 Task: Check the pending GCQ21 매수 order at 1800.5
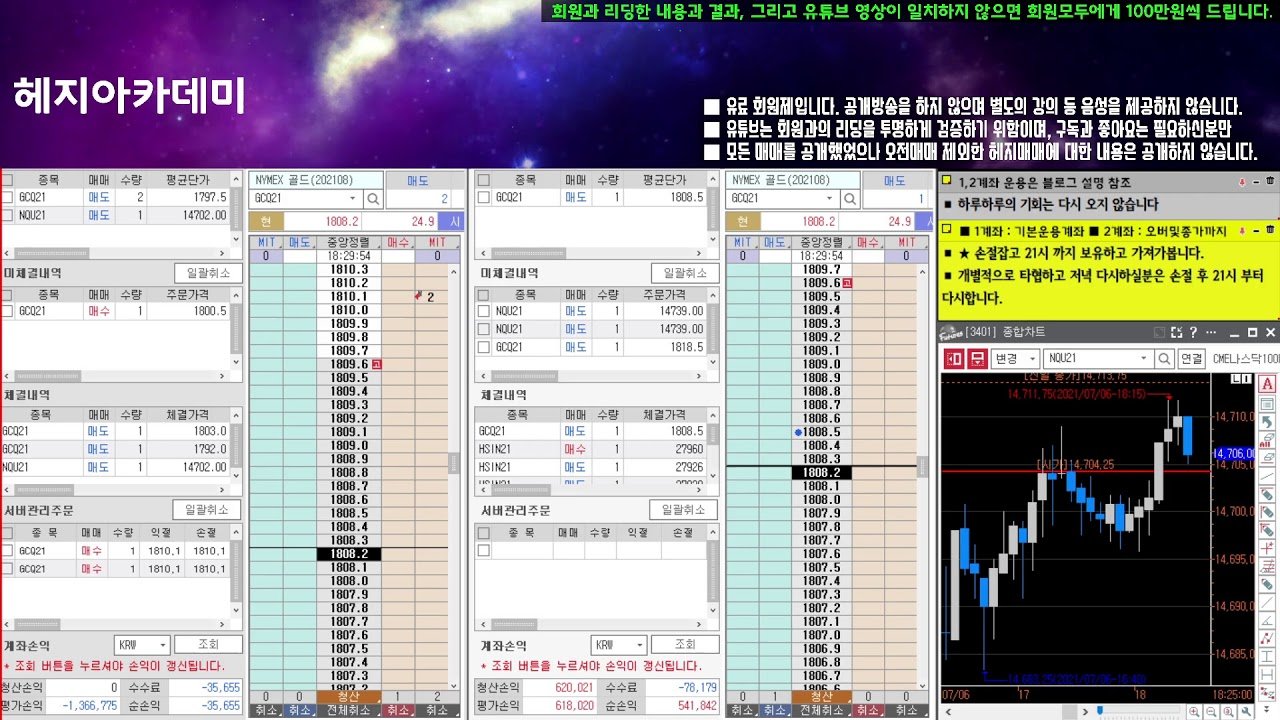pyautogui.click(x=8, y=311)
